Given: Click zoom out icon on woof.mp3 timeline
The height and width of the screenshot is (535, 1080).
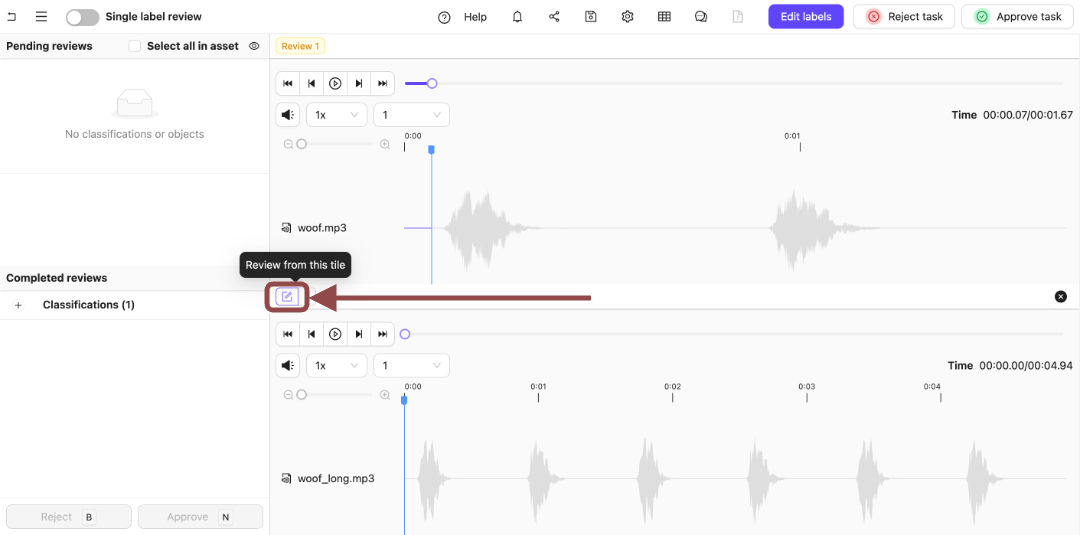Looking at the screenshot, I should pos(289,144).
